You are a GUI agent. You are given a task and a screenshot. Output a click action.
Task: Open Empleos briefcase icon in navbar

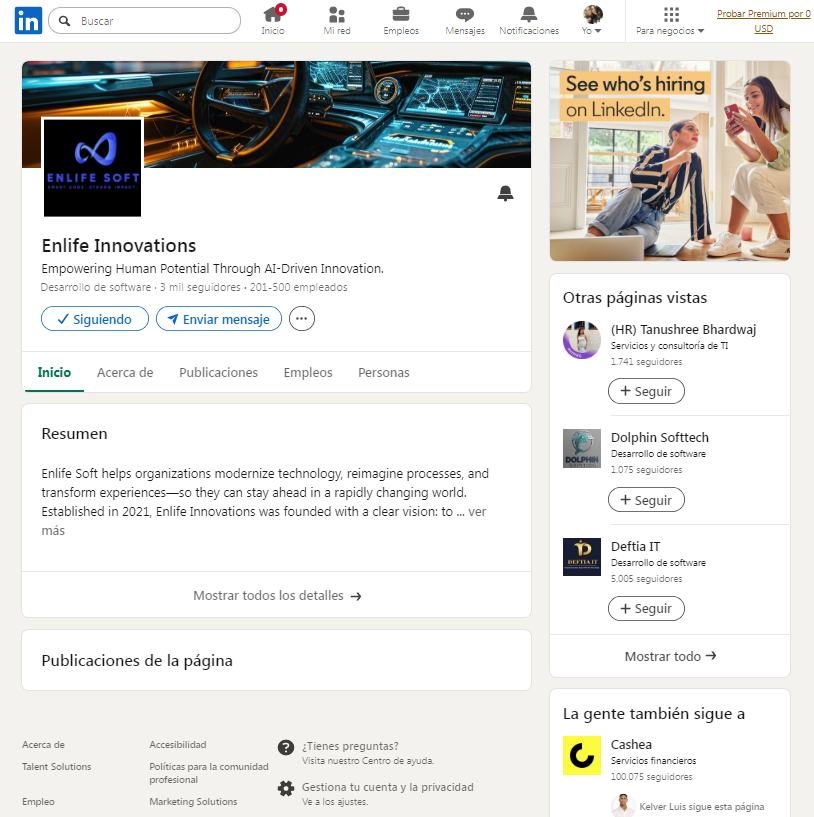(401, 21)
